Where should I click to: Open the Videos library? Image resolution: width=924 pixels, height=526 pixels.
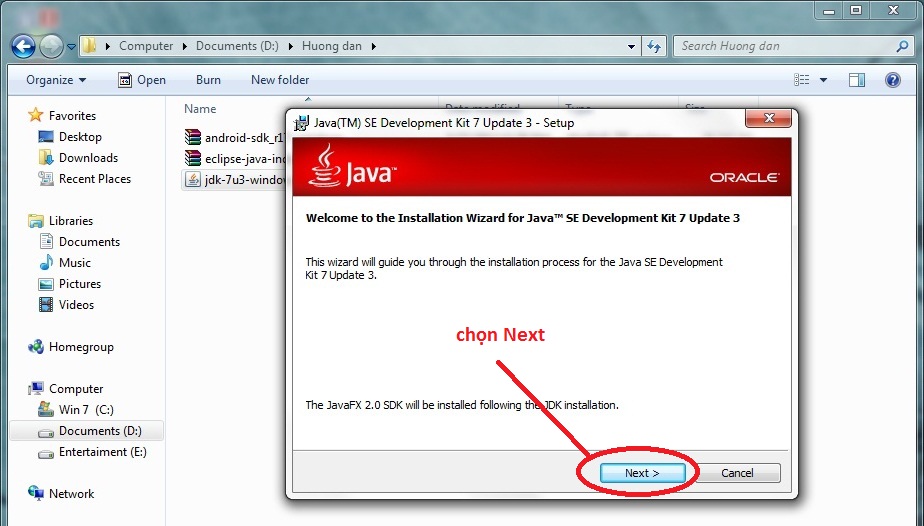coord(67,305)
